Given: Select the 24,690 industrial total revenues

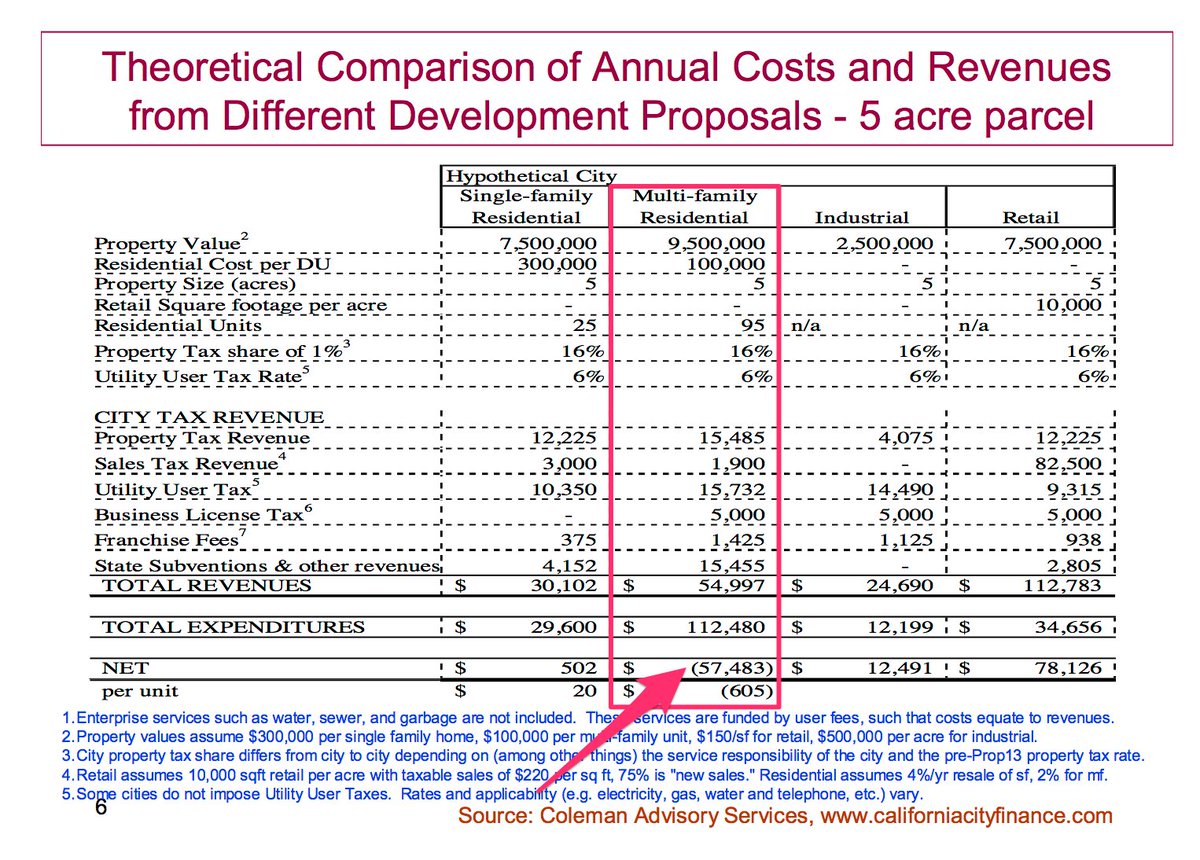Looking at the screenshot, I should [900, 586].
